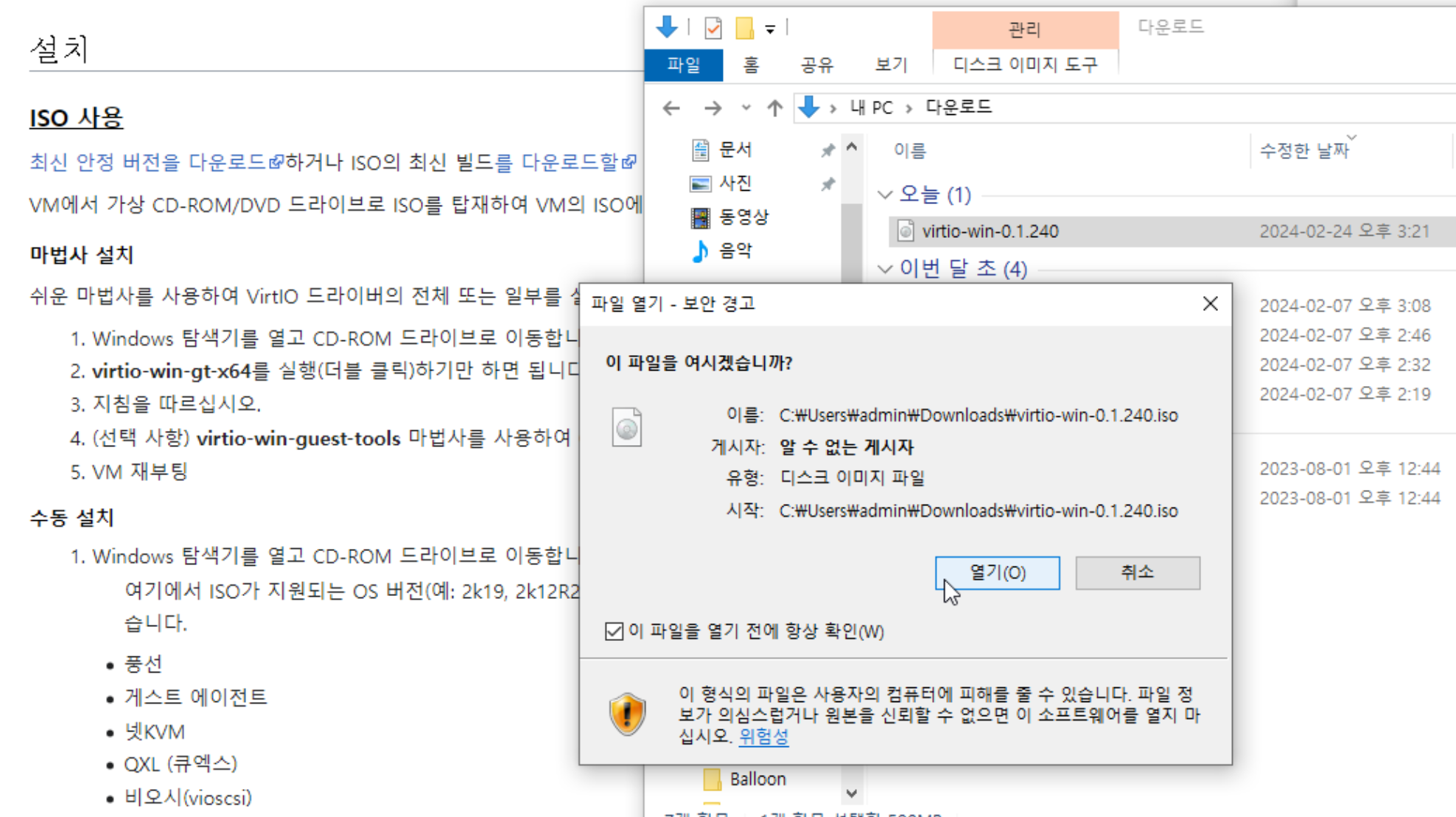The height and width of the screenshot is (817, 1456).
Task: Open the 파일 ribbon tab
Action: click(x=683, y=65)
